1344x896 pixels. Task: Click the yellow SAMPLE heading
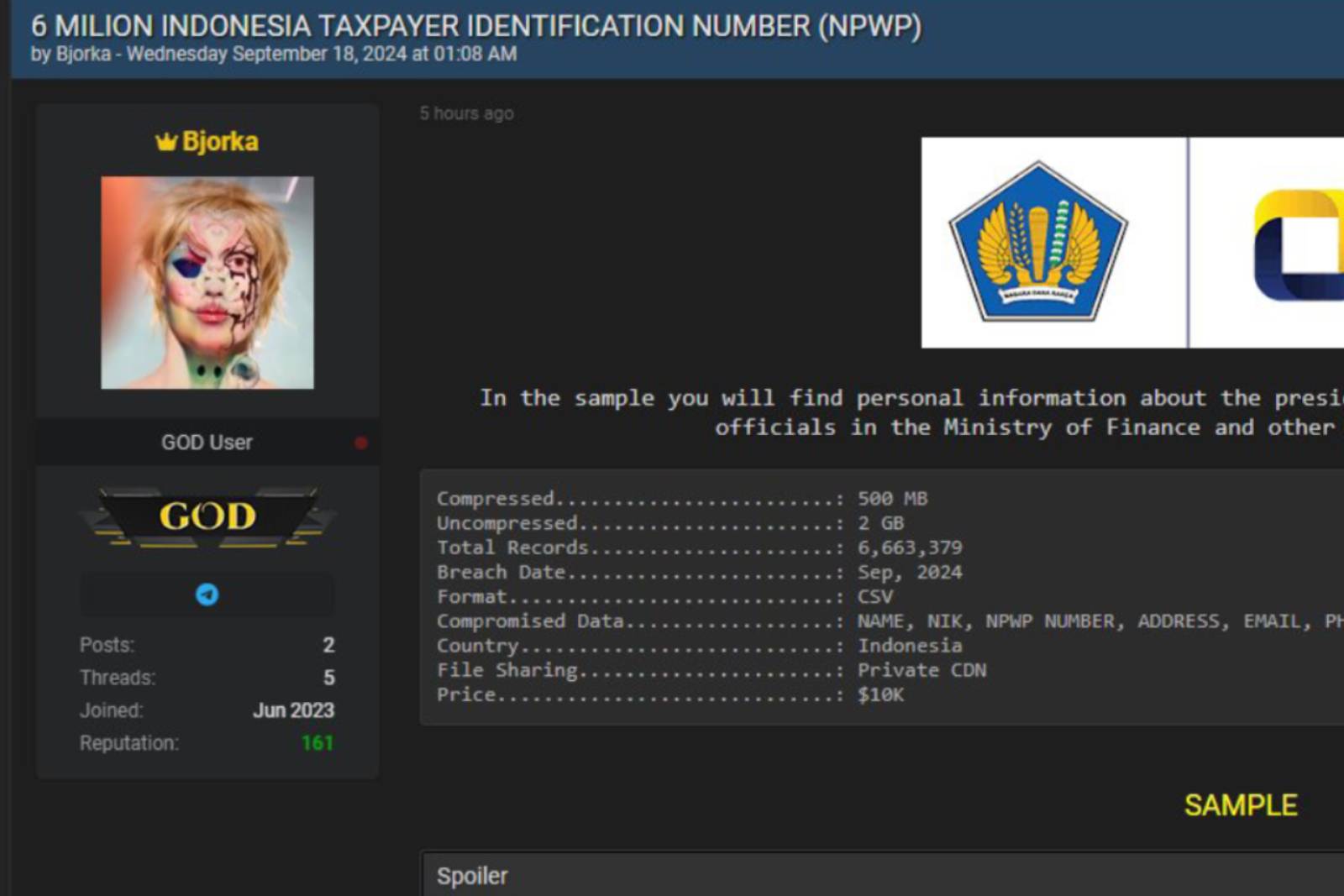[x=1240, y=805]
